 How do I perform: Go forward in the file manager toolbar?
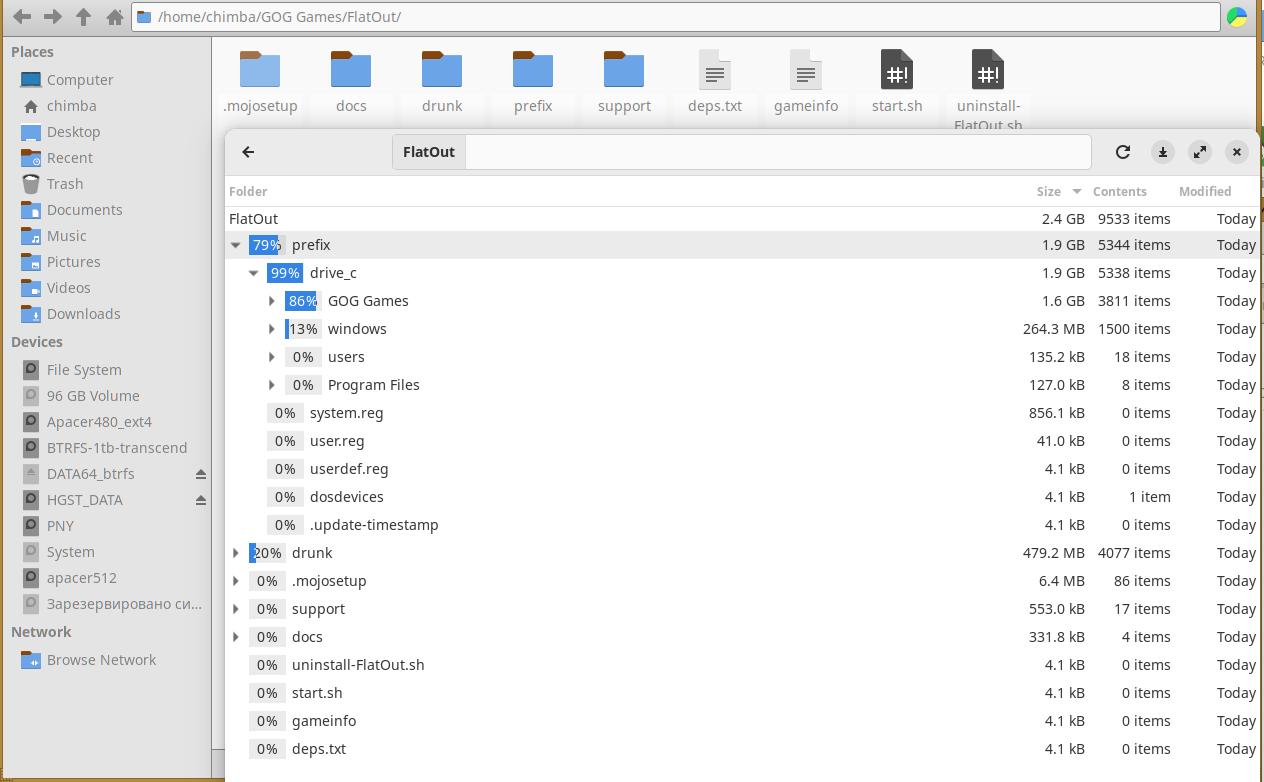(53, 17)
